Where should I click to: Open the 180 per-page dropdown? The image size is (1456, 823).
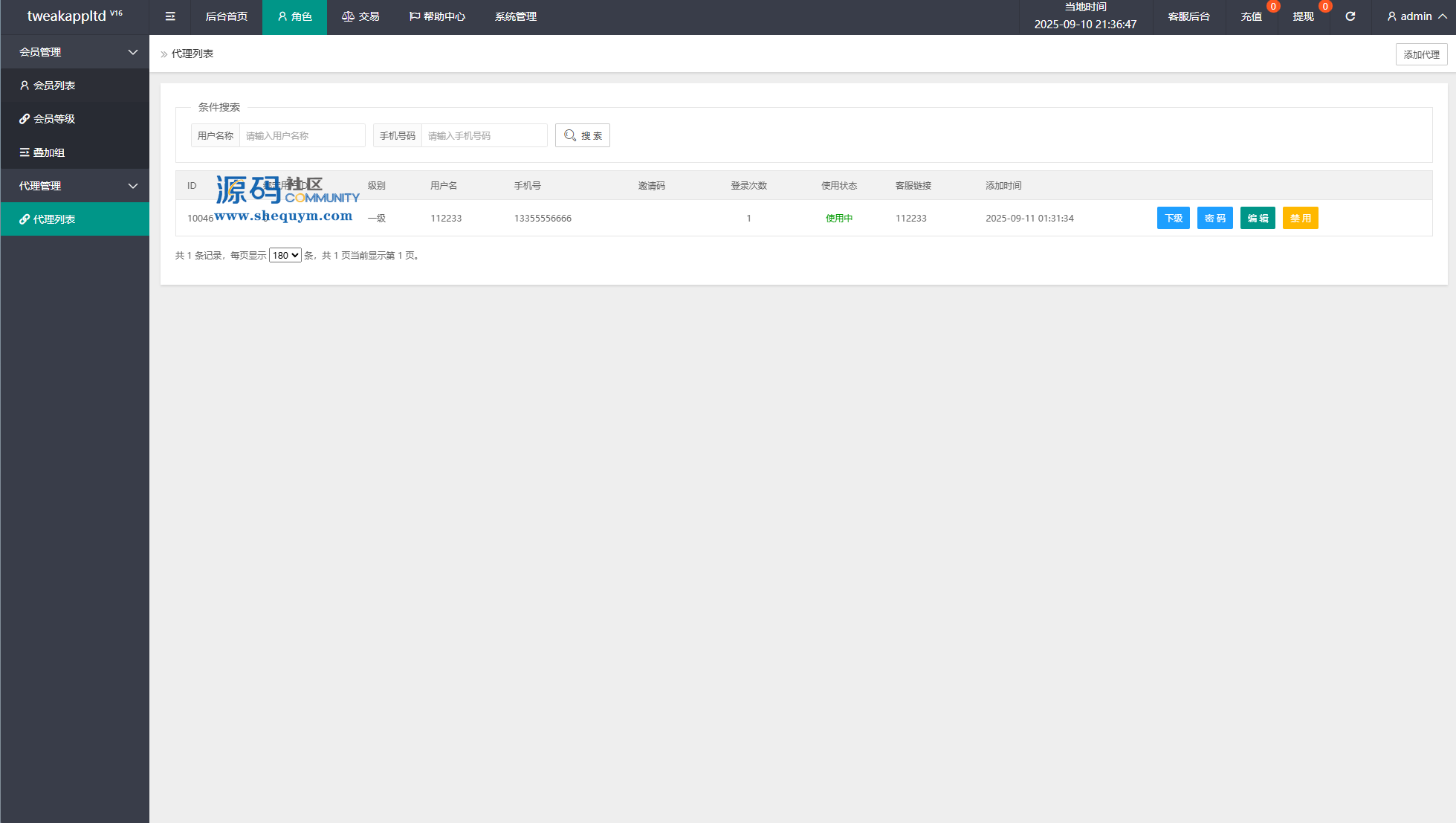[x=285, y=255]
